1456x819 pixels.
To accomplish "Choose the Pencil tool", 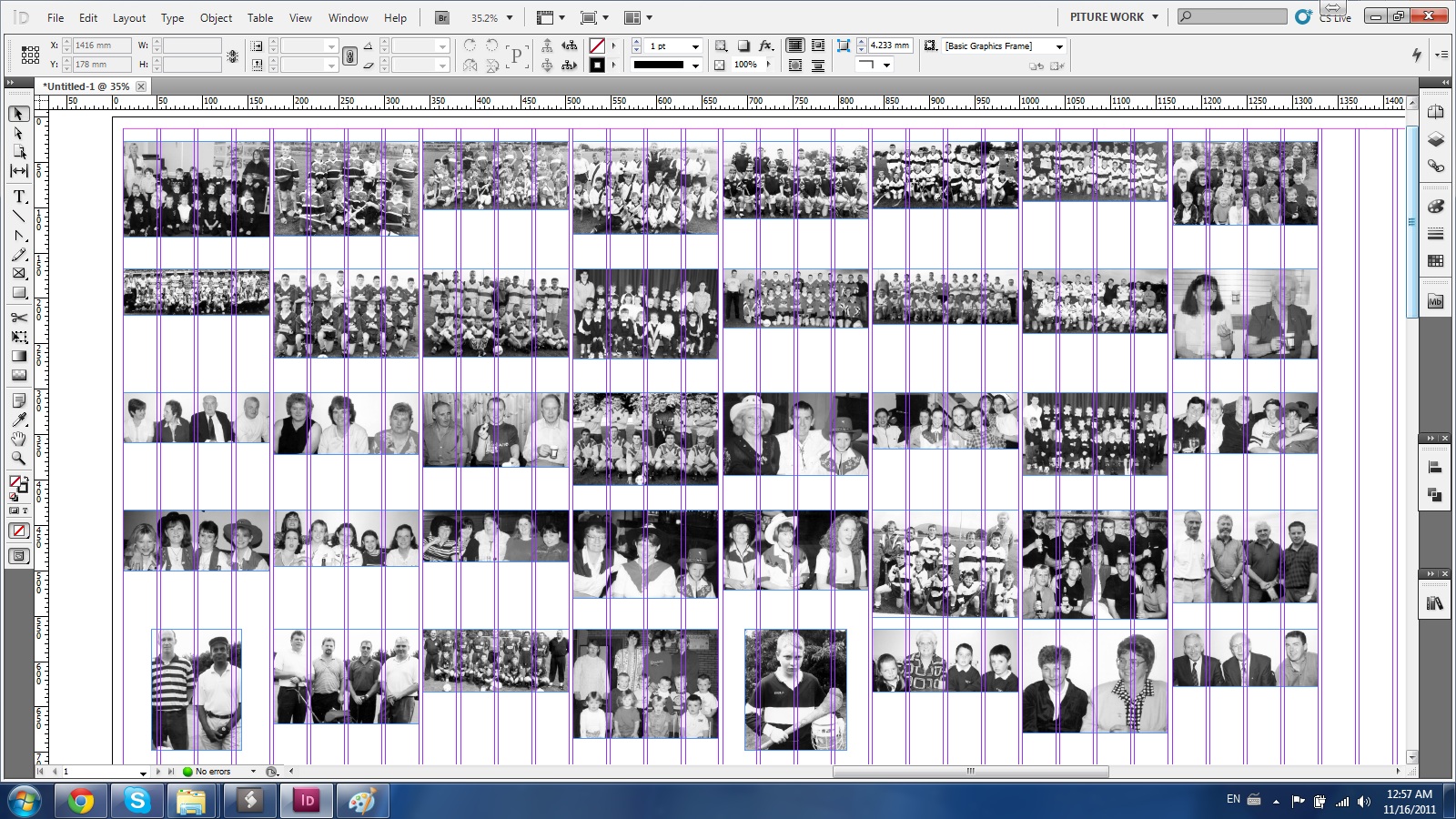I will click(19, 254).
